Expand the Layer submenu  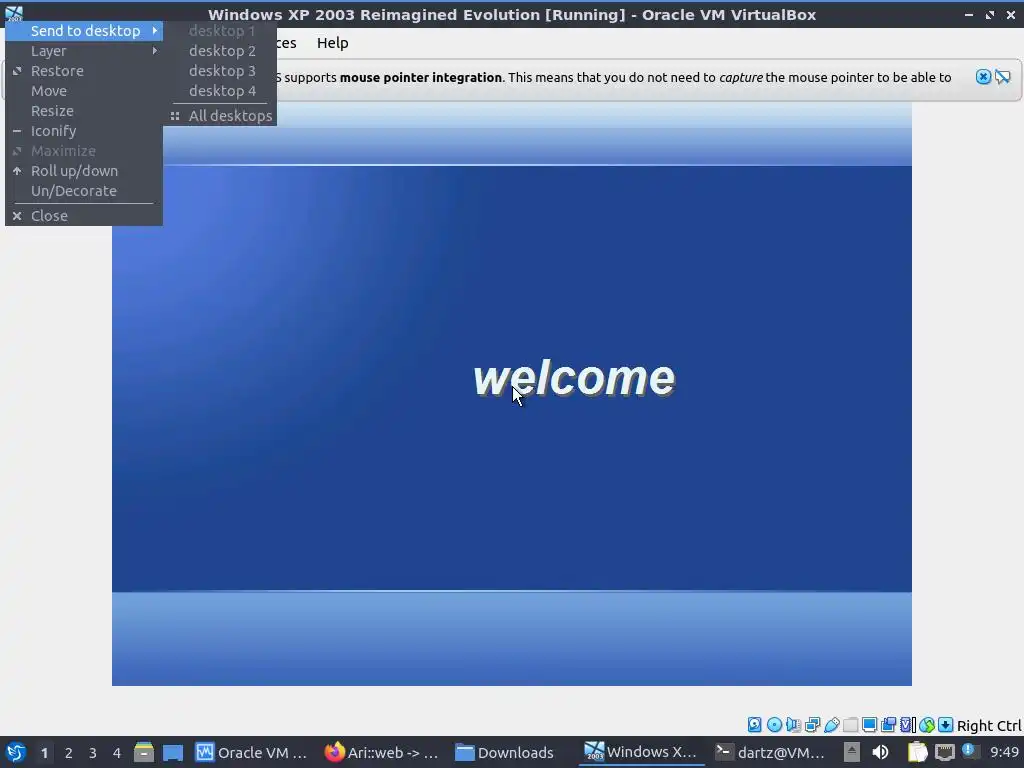pos(84,51)
